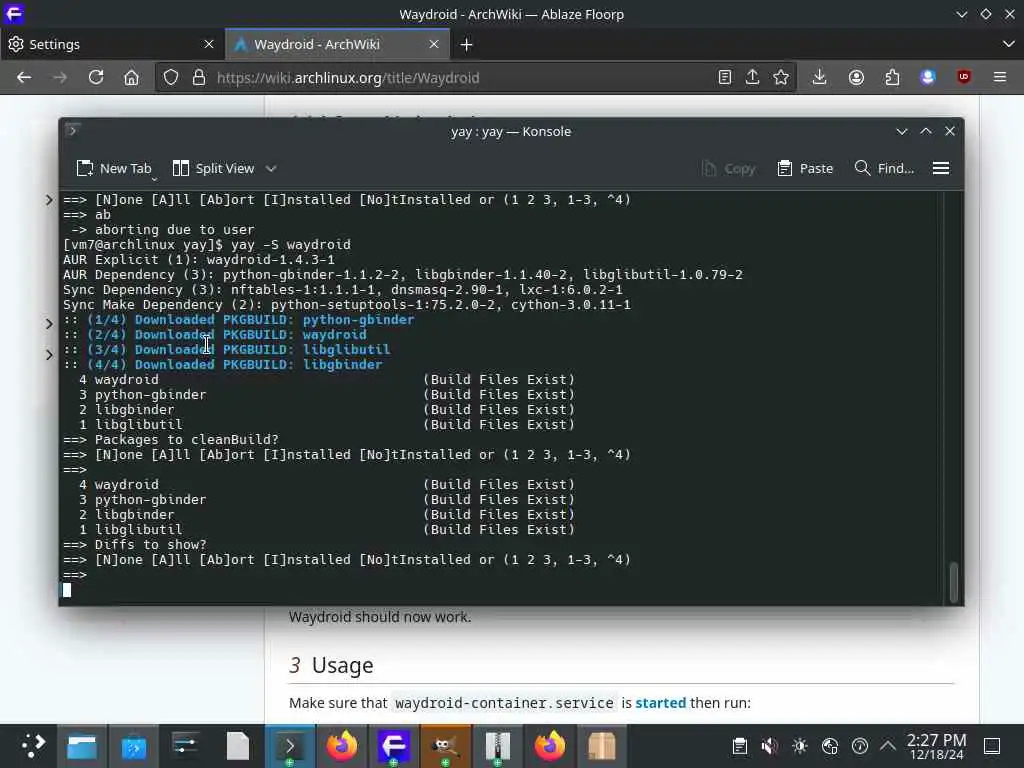Expand the hidden system tray icons
1024x768 pixels.
click(888, 746)
